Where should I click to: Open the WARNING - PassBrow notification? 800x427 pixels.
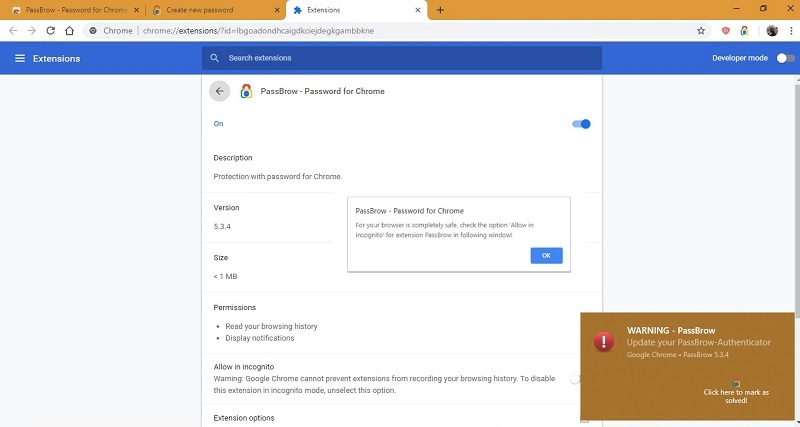(x=688, y=366)
